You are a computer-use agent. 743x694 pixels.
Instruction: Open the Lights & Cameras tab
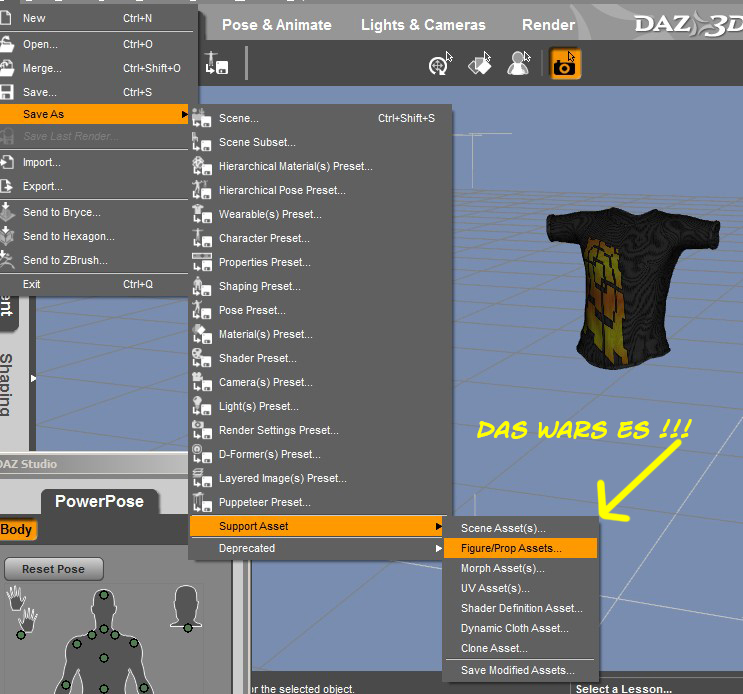pyautogui.click(x=423, y=25)
